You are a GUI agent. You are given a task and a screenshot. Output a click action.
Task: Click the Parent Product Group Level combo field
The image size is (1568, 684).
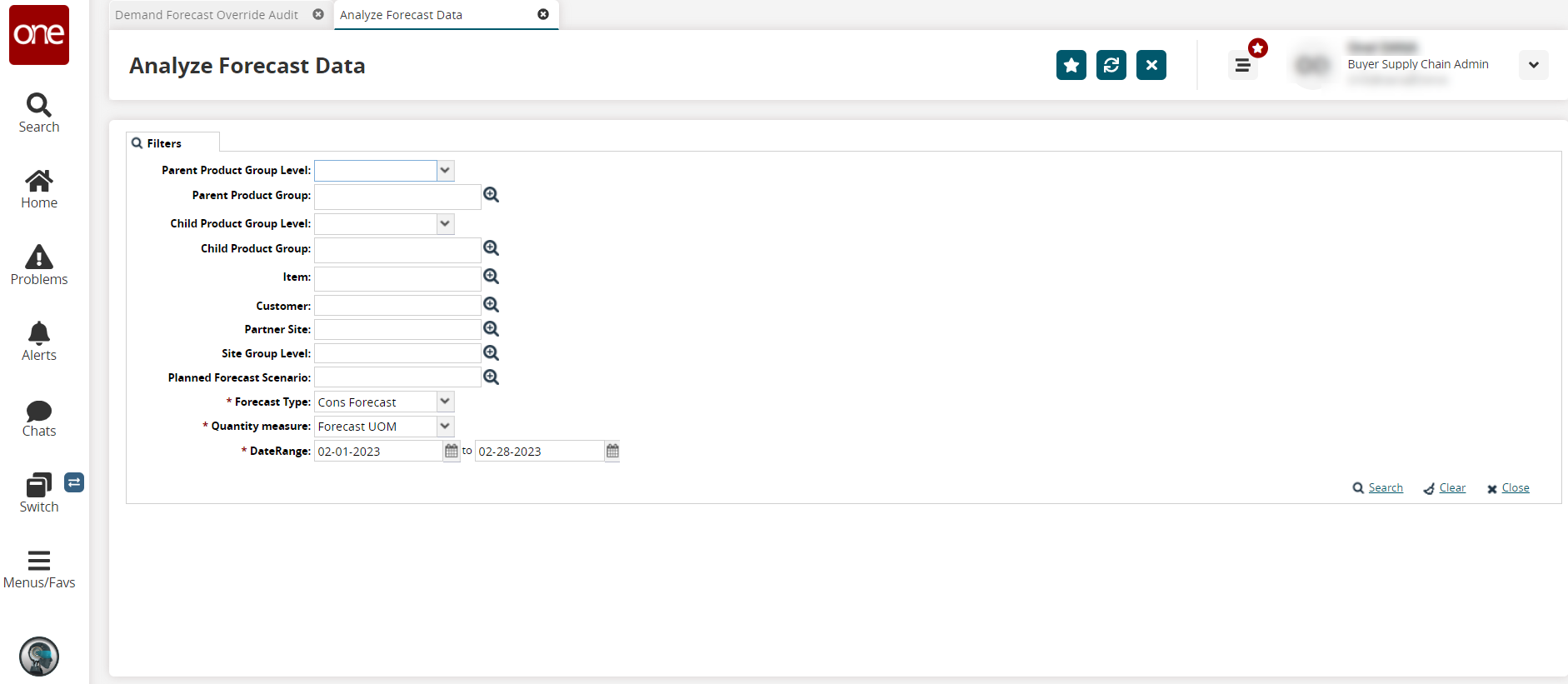pyautogui.click(x=376, y=170)
